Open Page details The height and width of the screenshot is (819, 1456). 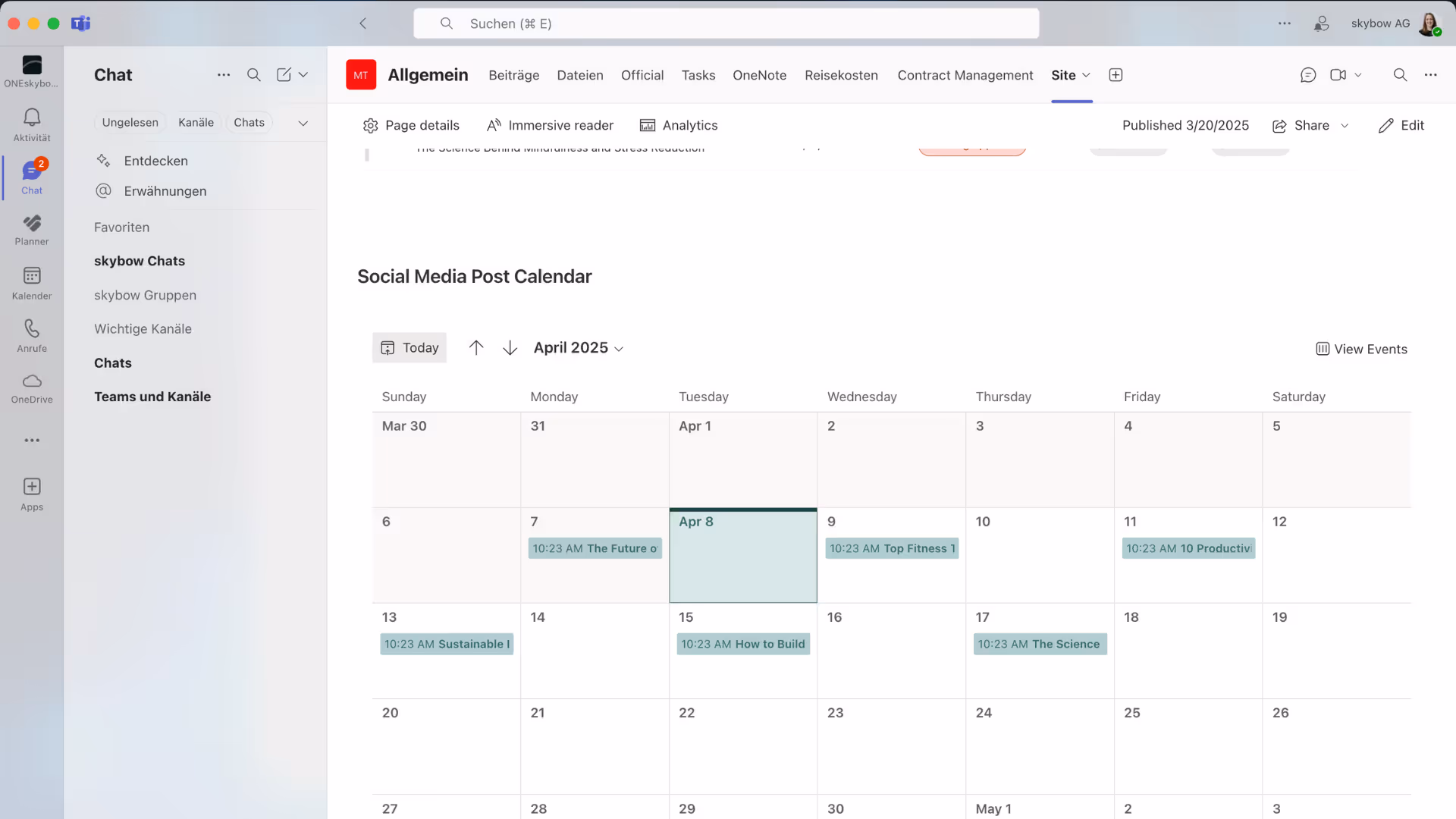click(411, 125)
